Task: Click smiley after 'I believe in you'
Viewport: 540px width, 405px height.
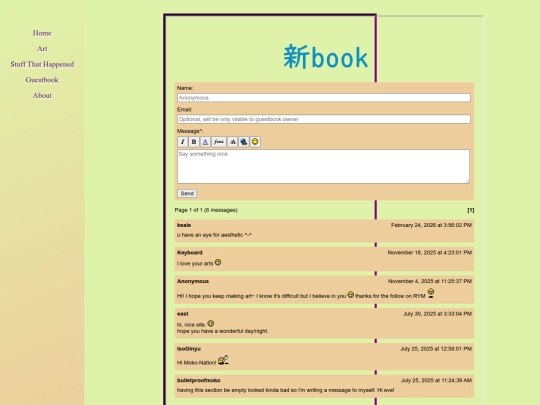Action: (351, 294)
